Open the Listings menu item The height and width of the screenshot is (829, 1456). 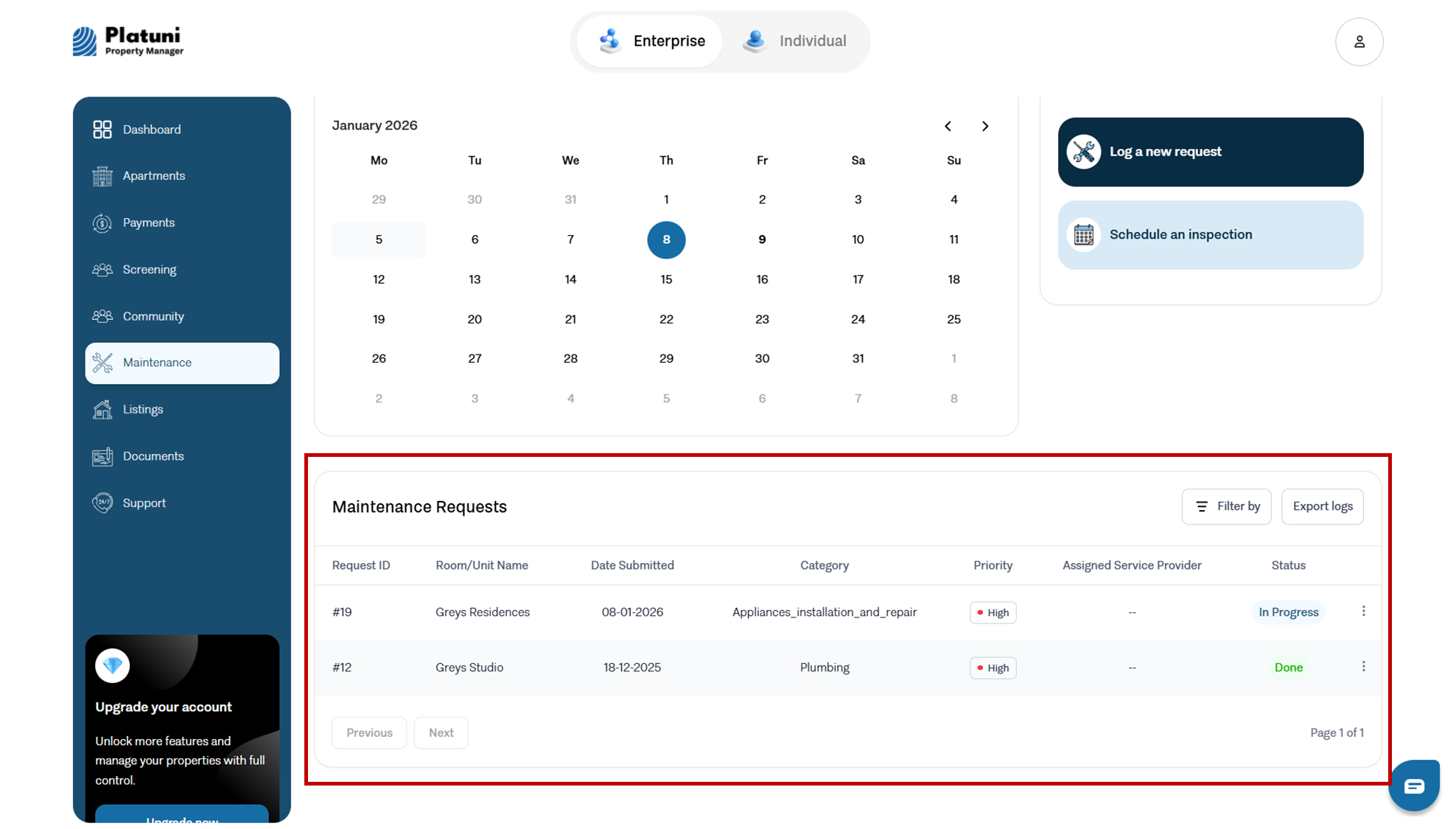coord(182,410)
